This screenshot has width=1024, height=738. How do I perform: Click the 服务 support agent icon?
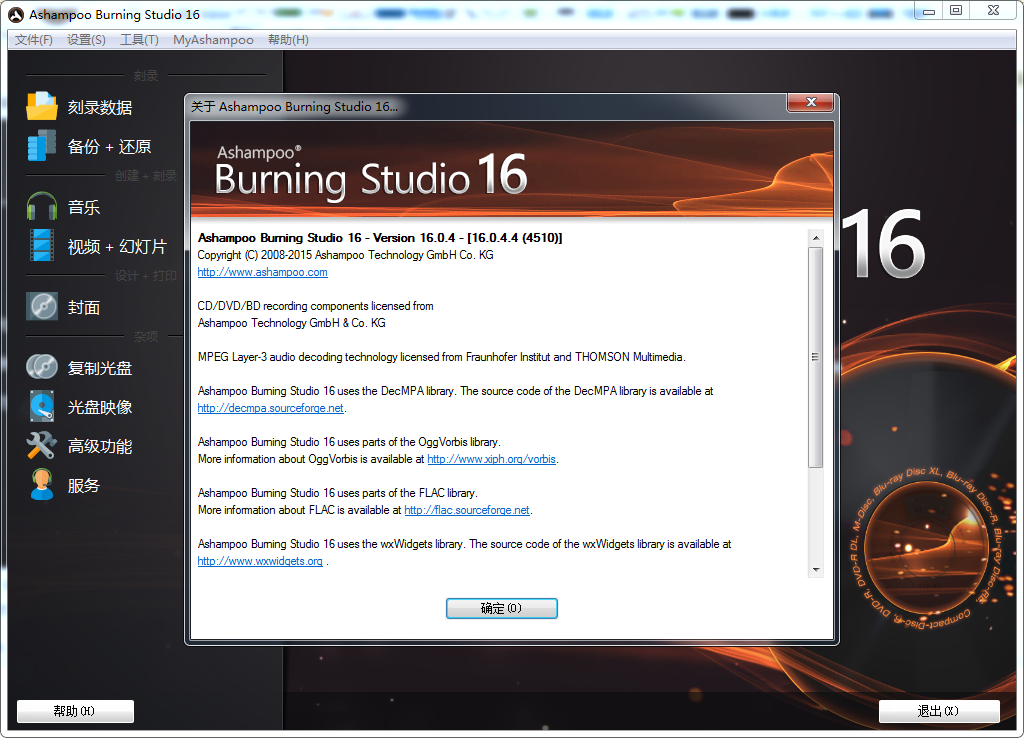pos(42,485)
